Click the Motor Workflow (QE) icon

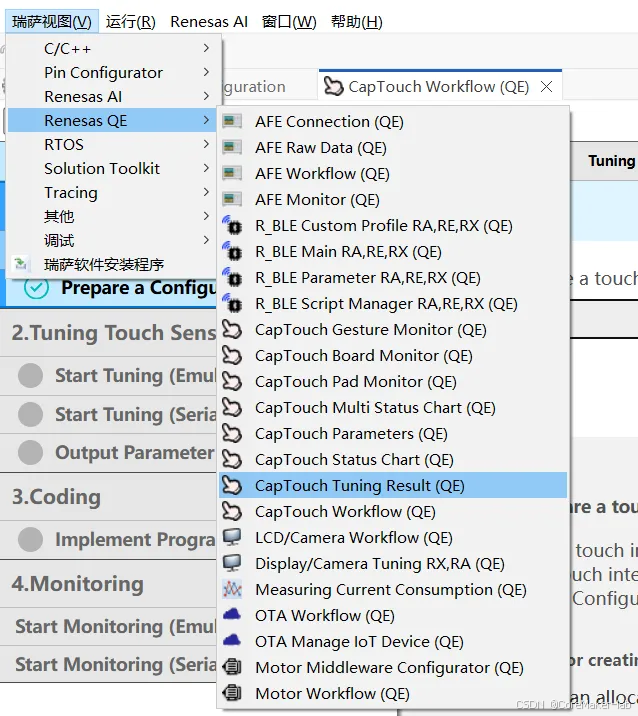[x=232, y=693]
